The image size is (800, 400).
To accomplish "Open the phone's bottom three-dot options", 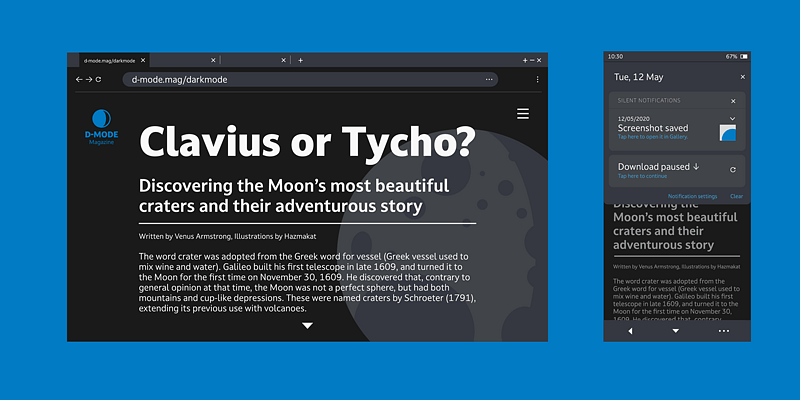I will coord(724,330).
